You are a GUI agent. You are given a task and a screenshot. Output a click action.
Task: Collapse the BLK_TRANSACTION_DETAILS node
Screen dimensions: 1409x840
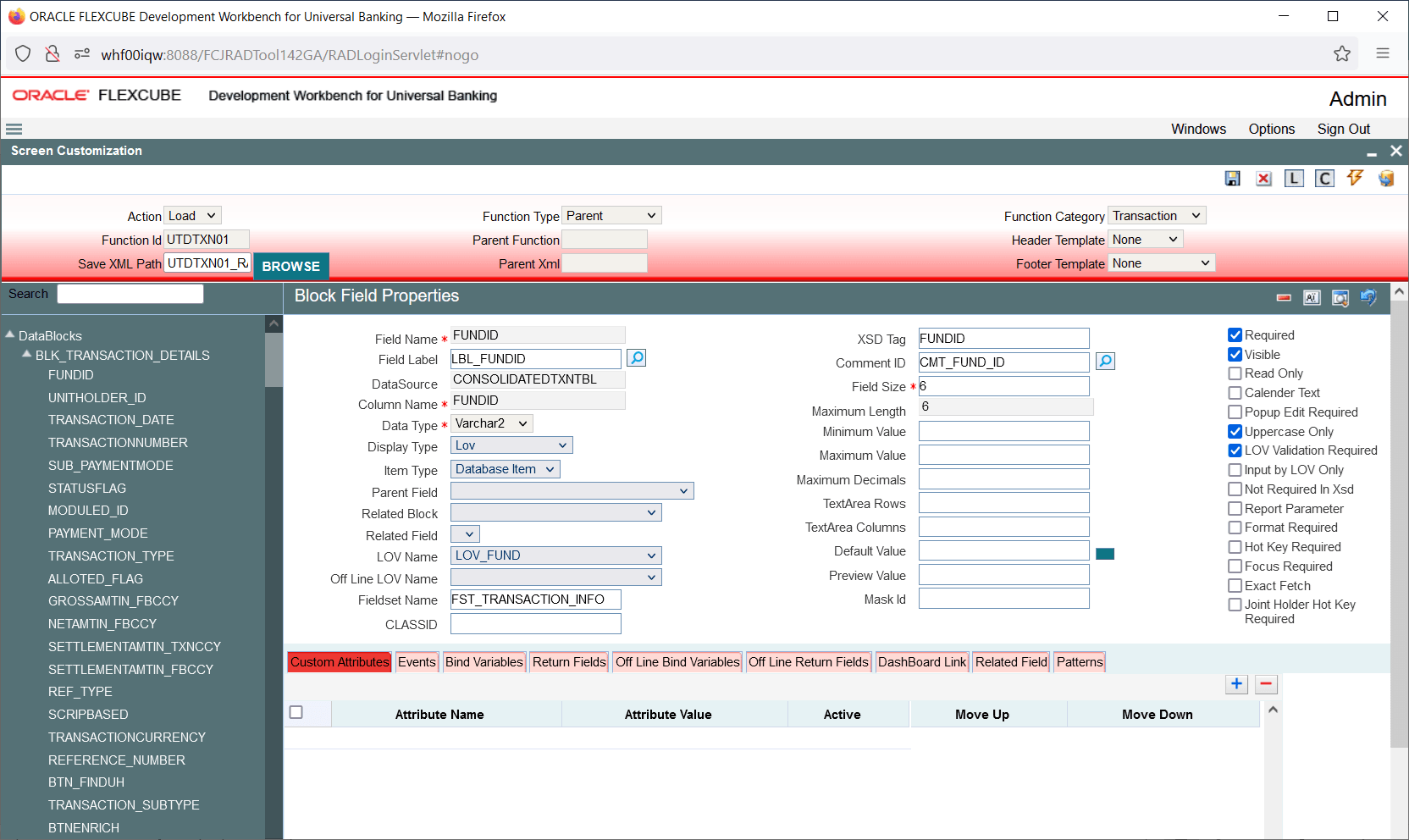point(27,354)
